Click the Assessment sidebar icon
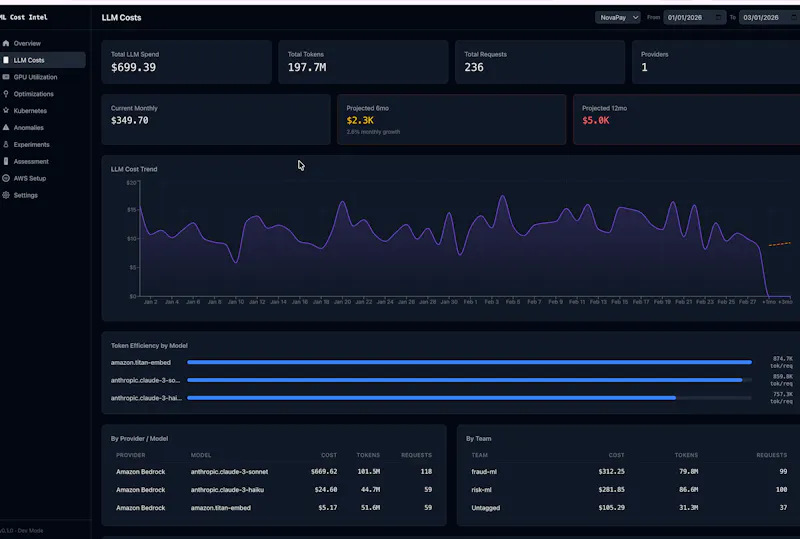 point(6,161)
